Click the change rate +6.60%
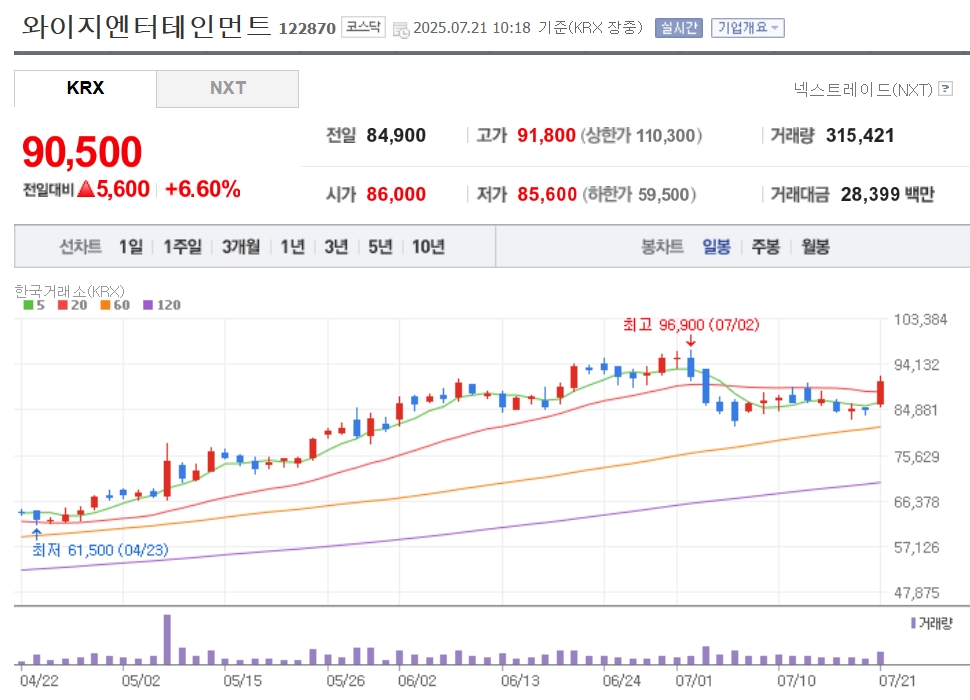This screenshot has width=970, height=700. coord(203,189)
